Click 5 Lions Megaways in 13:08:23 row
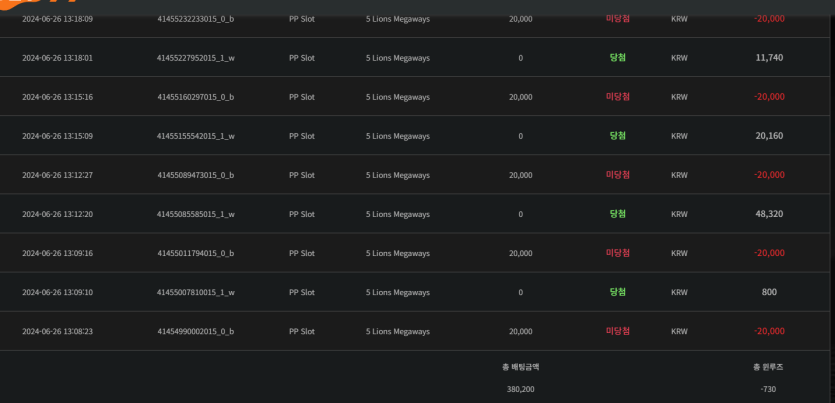Screen dimensions: 835x403 [398, 331]
